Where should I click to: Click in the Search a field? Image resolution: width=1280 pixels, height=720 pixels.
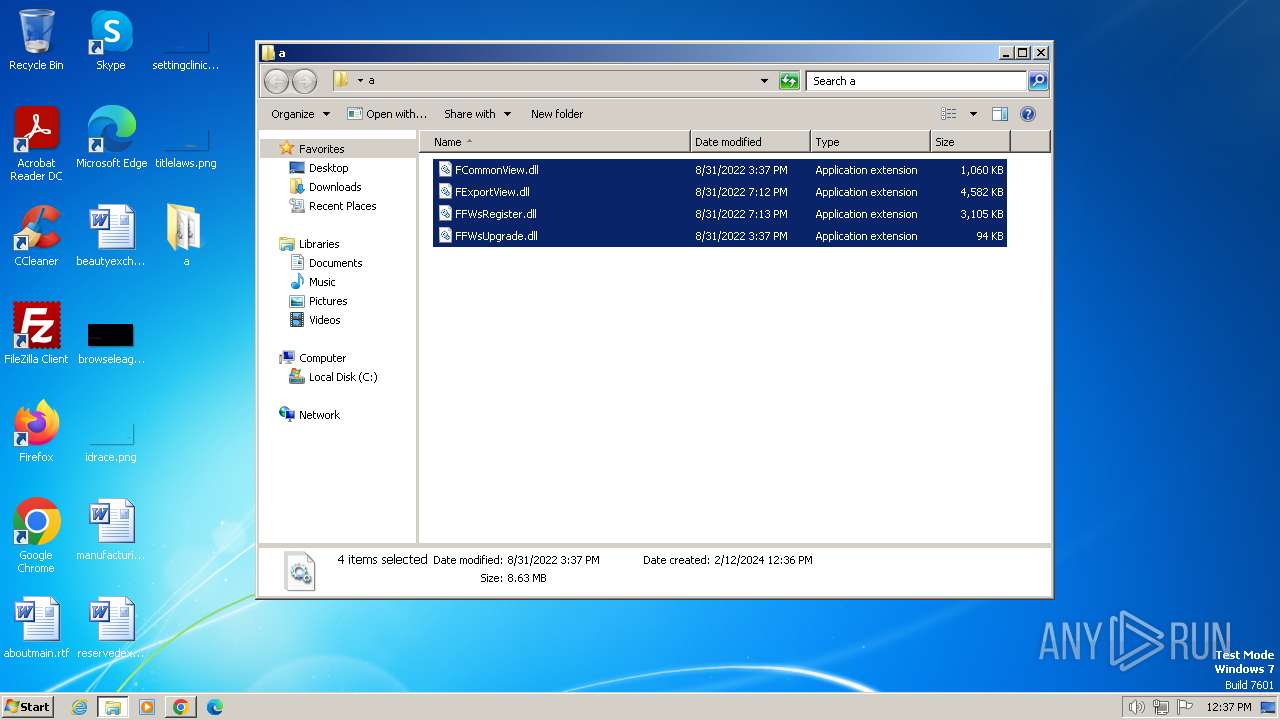click(916, 81)
